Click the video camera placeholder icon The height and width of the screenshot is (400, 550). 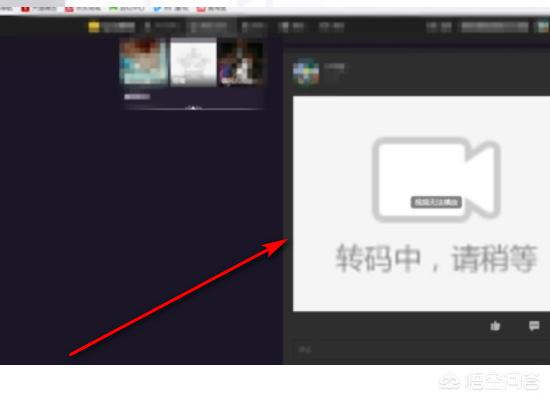pos(436,179)
